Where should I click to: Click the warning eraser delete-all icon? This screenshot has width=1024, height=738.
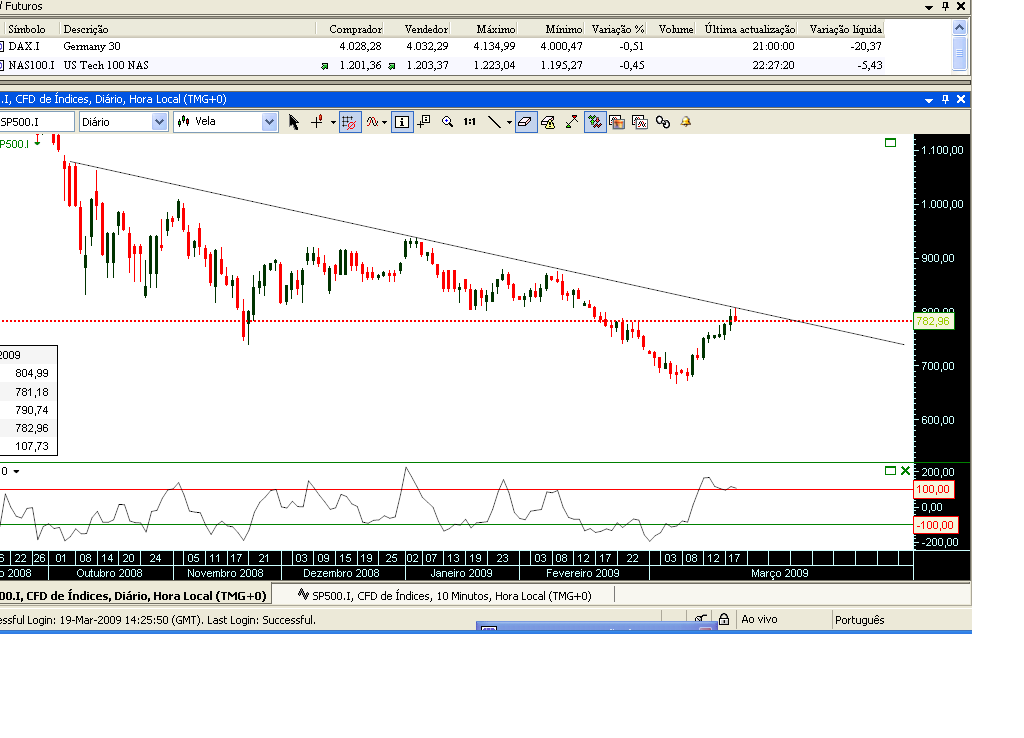[549, 122]
